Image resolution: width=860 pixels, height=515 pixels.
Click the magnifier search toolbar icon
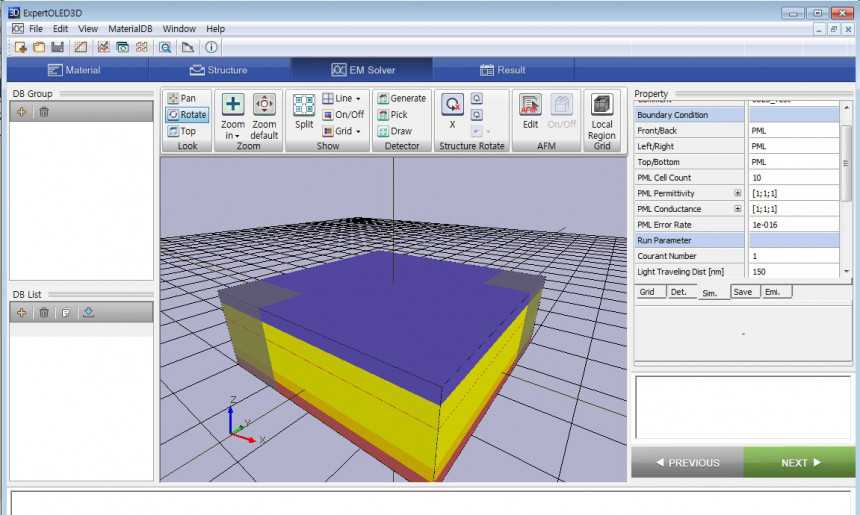165,47
